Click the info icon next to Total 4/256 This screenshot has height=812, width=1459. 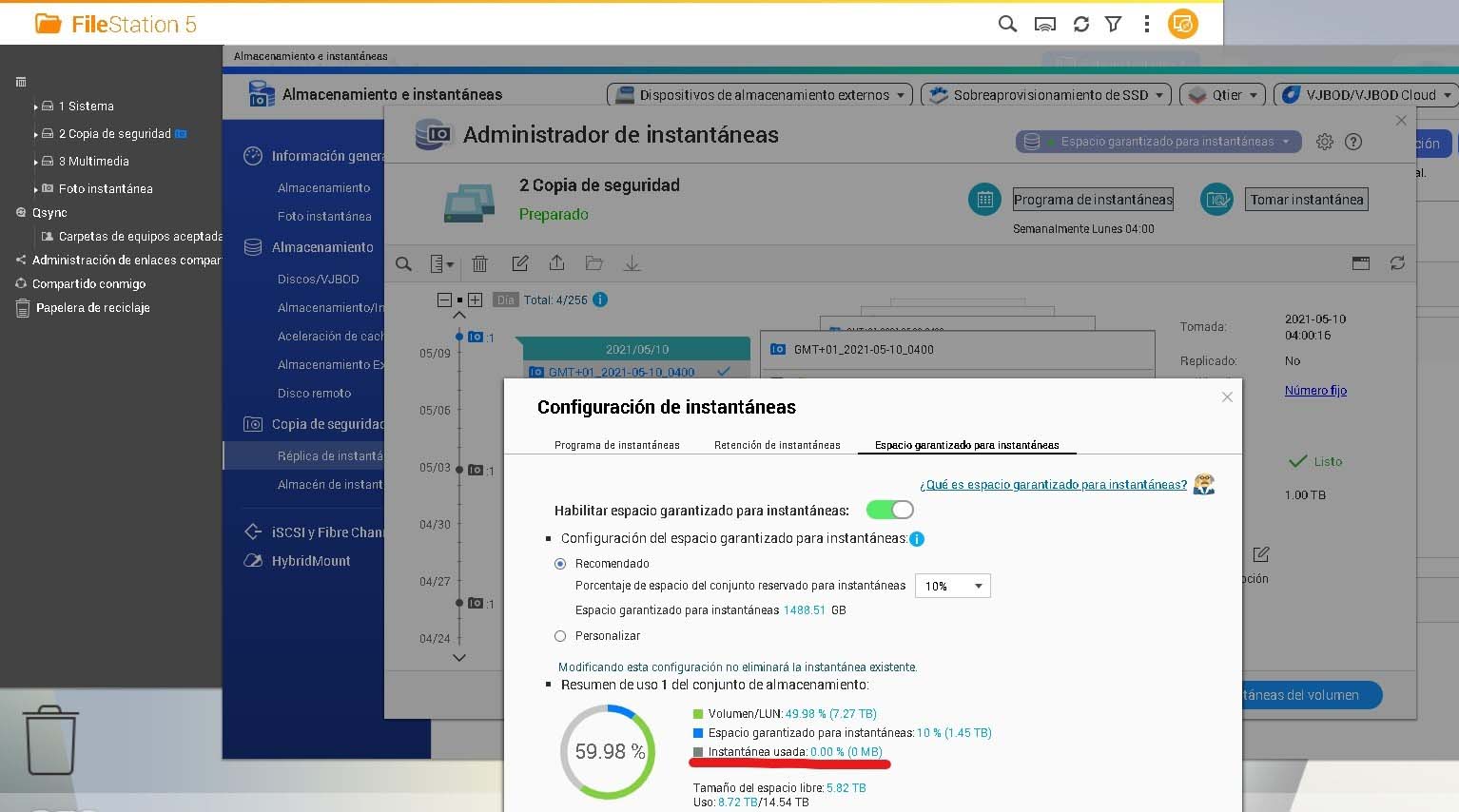pyautogui.click(x=600, y=300)
